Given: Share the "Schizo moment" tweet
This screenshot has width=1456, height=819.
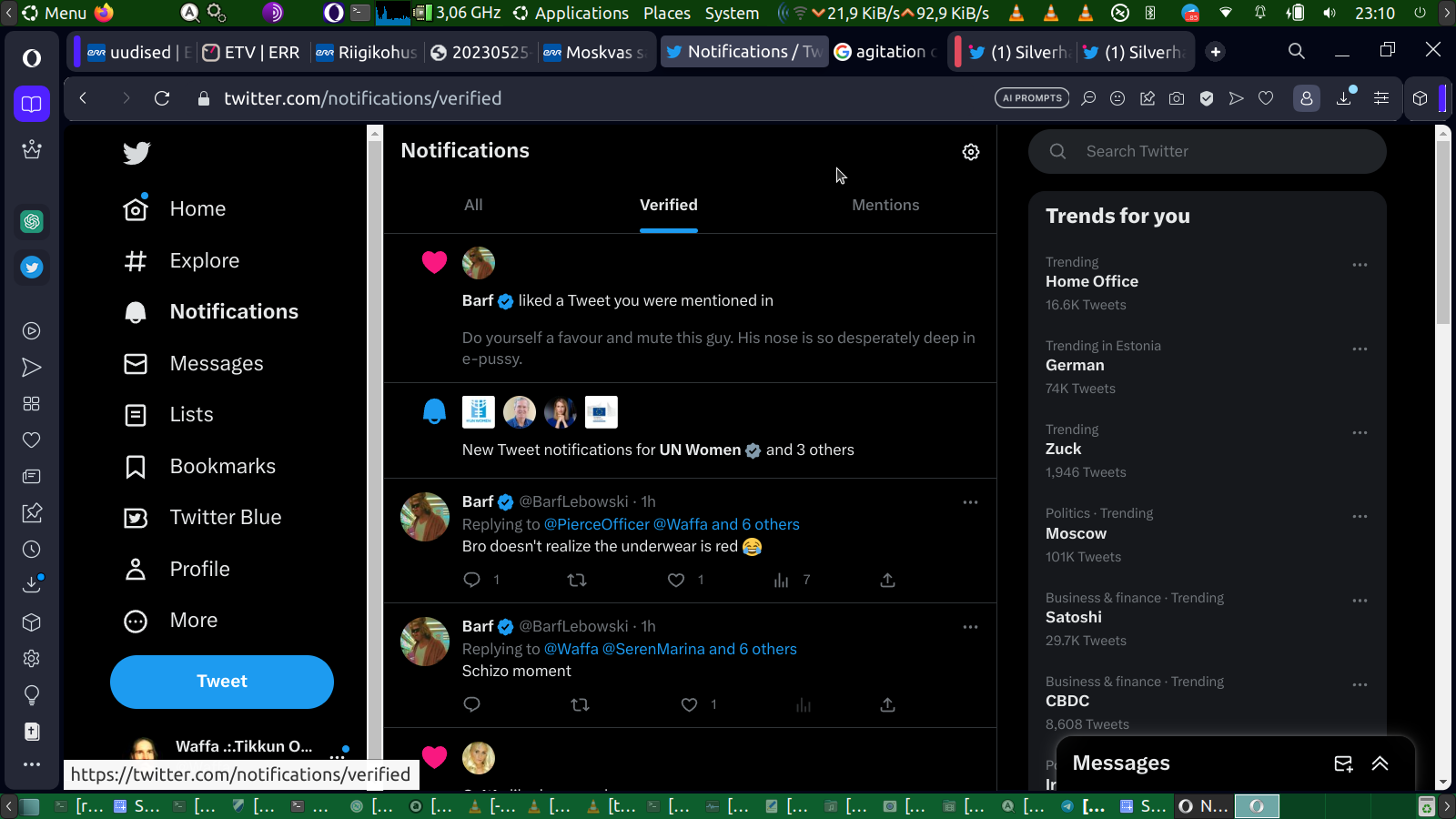Looking at the screenshot, I should [888, 704].
